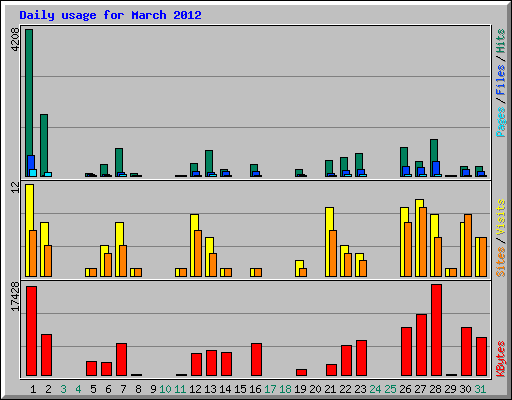Viewport: 512px width, 400px height.
Task: Click the green day 10 label on the x-axis
Action: (x=165, y=389)
